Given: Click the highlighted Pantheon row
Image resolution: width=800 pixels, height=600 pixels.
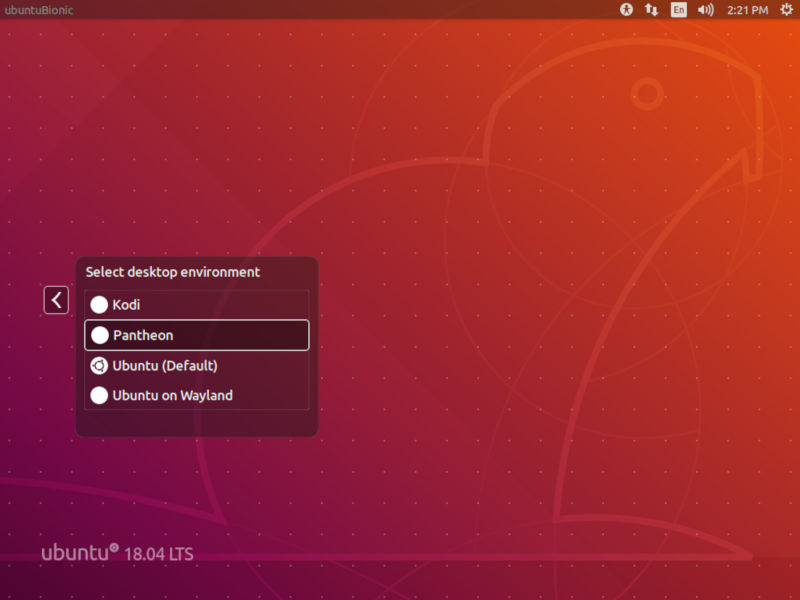Looking at the screenshot, I should [x=195, y=335].
